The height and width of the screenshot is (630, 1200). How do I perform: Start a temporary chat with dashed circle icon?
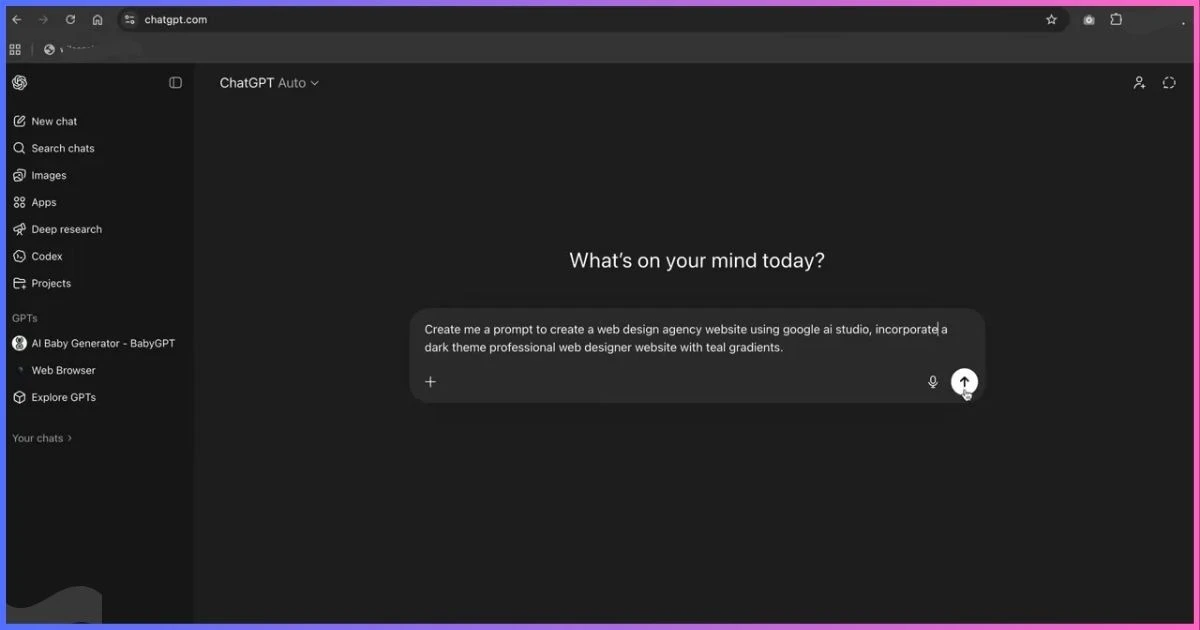pyautogui.click(x=1169, y=83)
